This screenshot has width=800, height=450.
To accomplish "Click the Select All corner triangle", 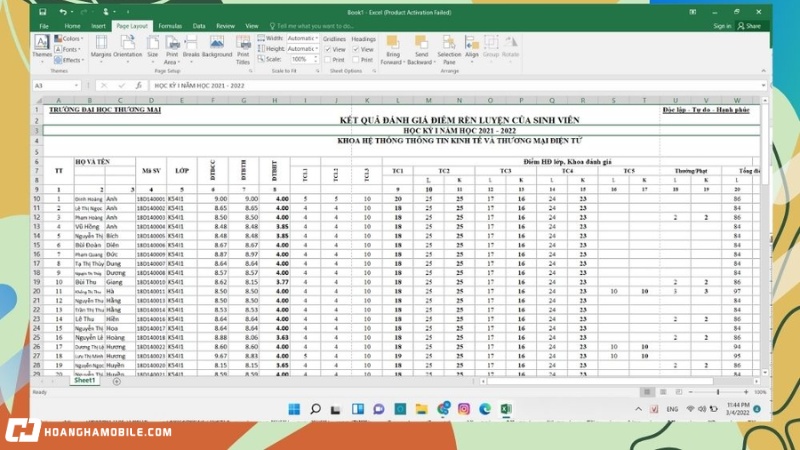I will point(38,101).
